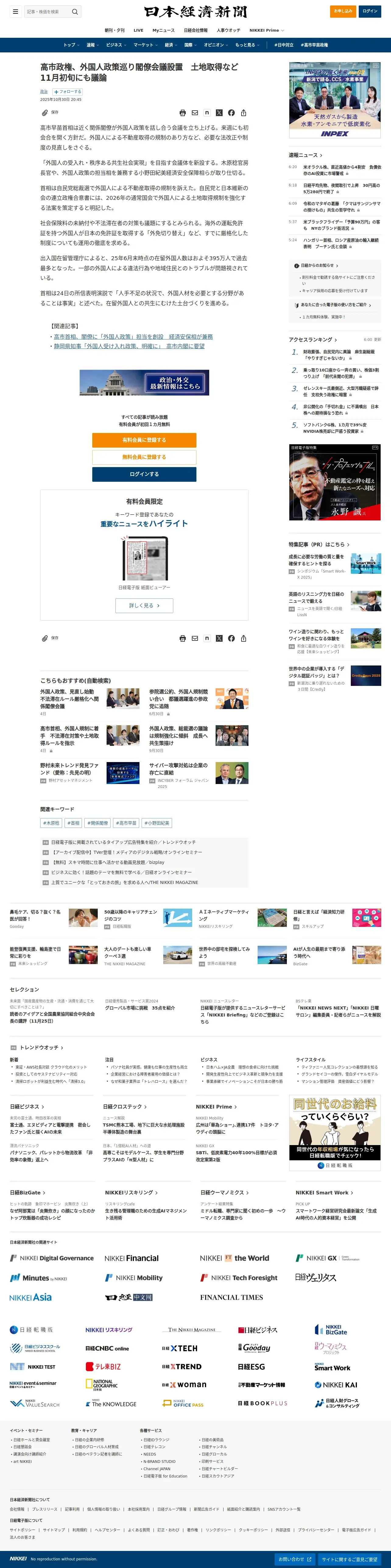Open the share icon above the article text
This screenshot has height=1568, width=391.
243,113
